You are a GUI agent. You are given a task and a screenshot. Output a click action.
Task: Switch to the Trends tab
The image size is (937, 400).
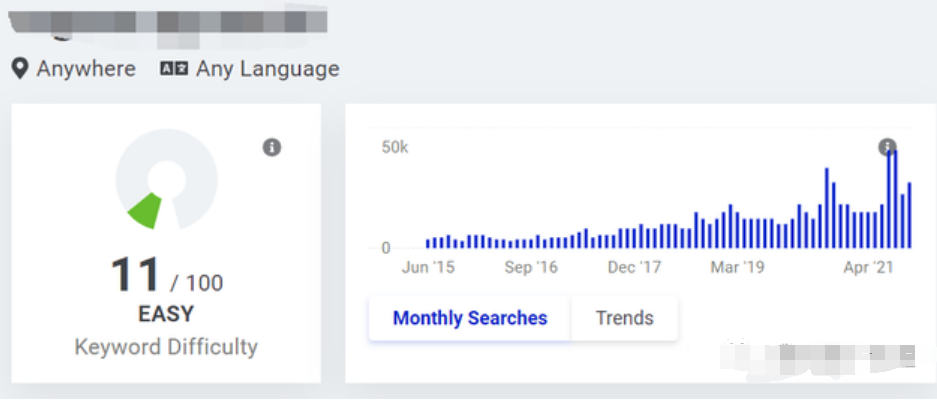tap(624, 317)
